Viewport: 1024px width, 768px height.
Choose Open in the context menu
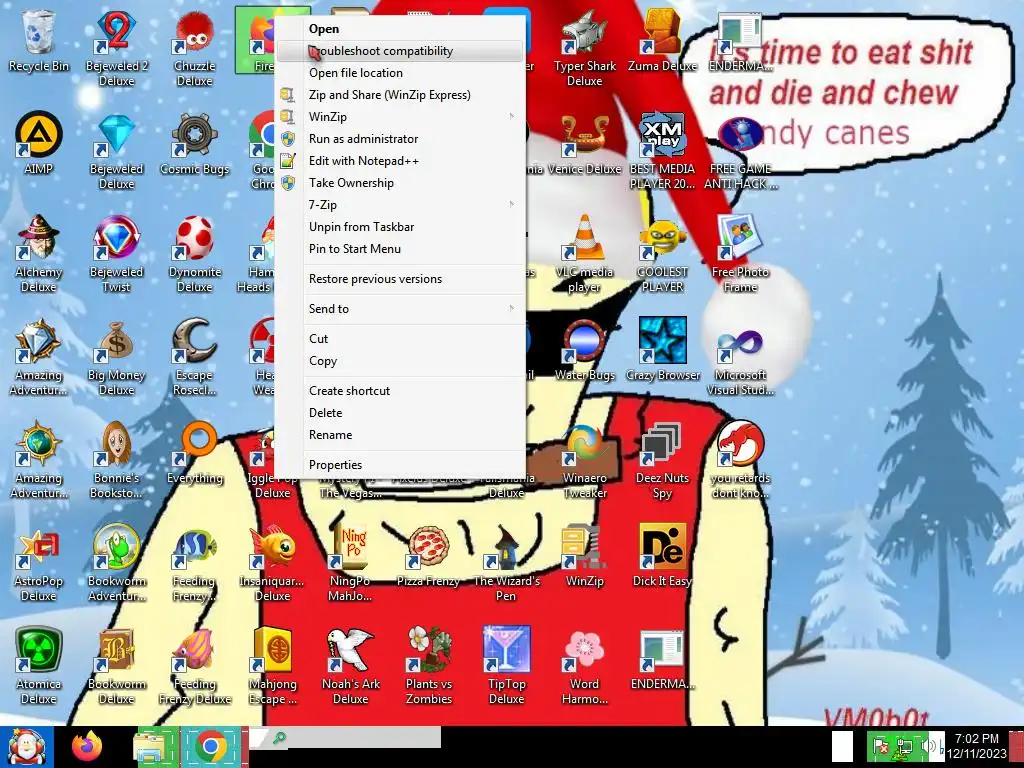(400, 29)
